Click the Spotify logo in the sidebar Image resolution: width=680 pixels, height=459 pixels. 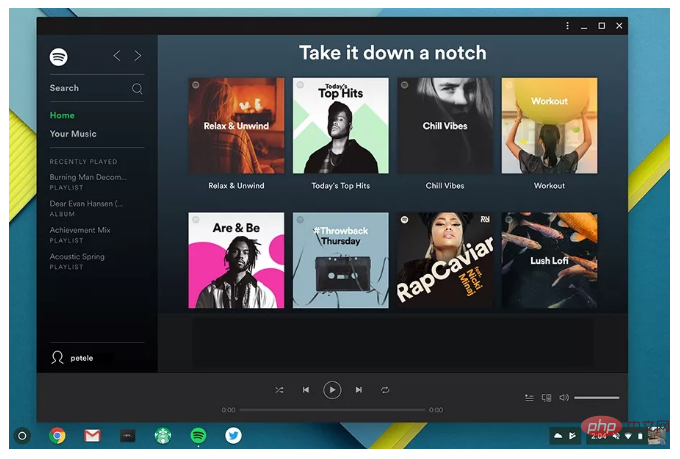[59, 57]
